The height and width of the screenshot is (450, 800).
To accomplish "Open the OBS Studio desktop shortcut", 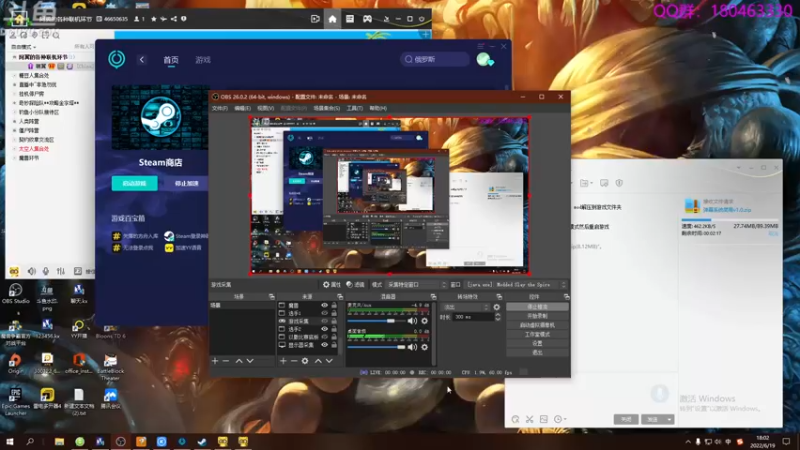I will pyautogui.click(x=15, y=293).
